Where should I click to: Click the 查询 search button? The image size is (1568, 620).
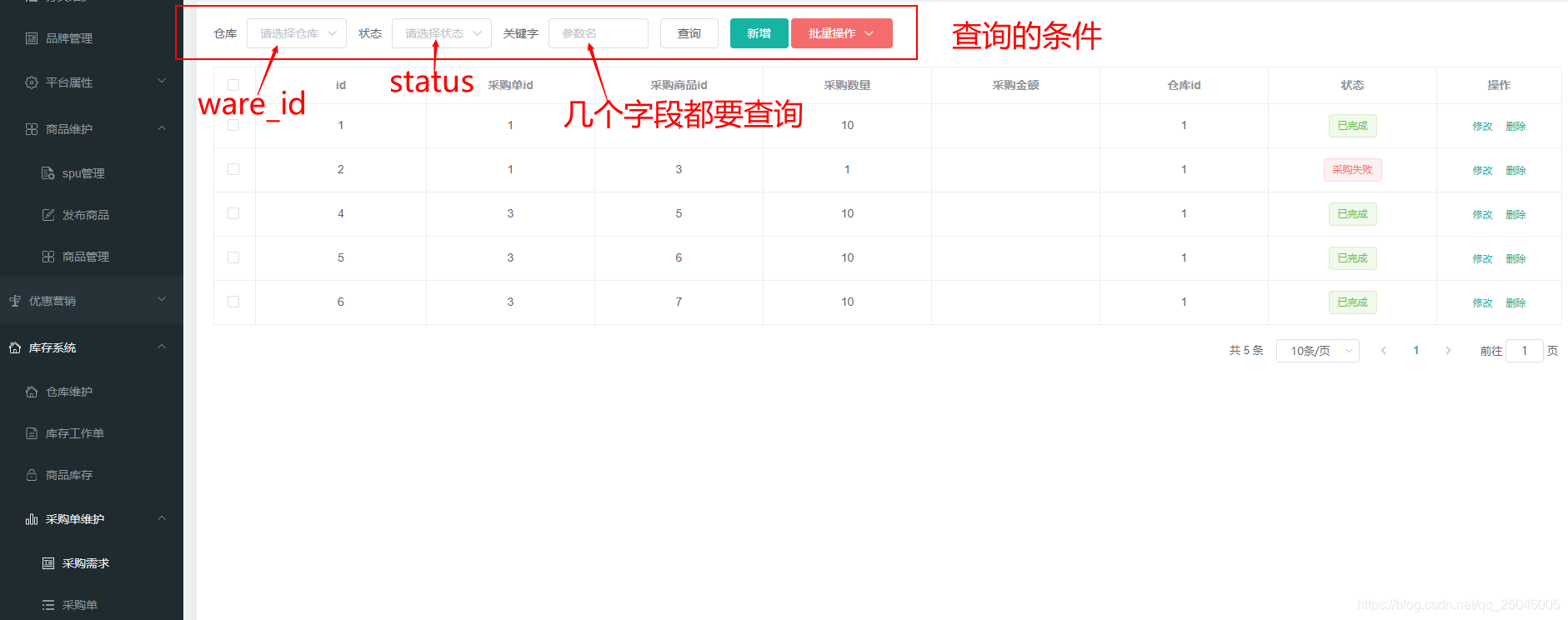(x=689, y=33)
